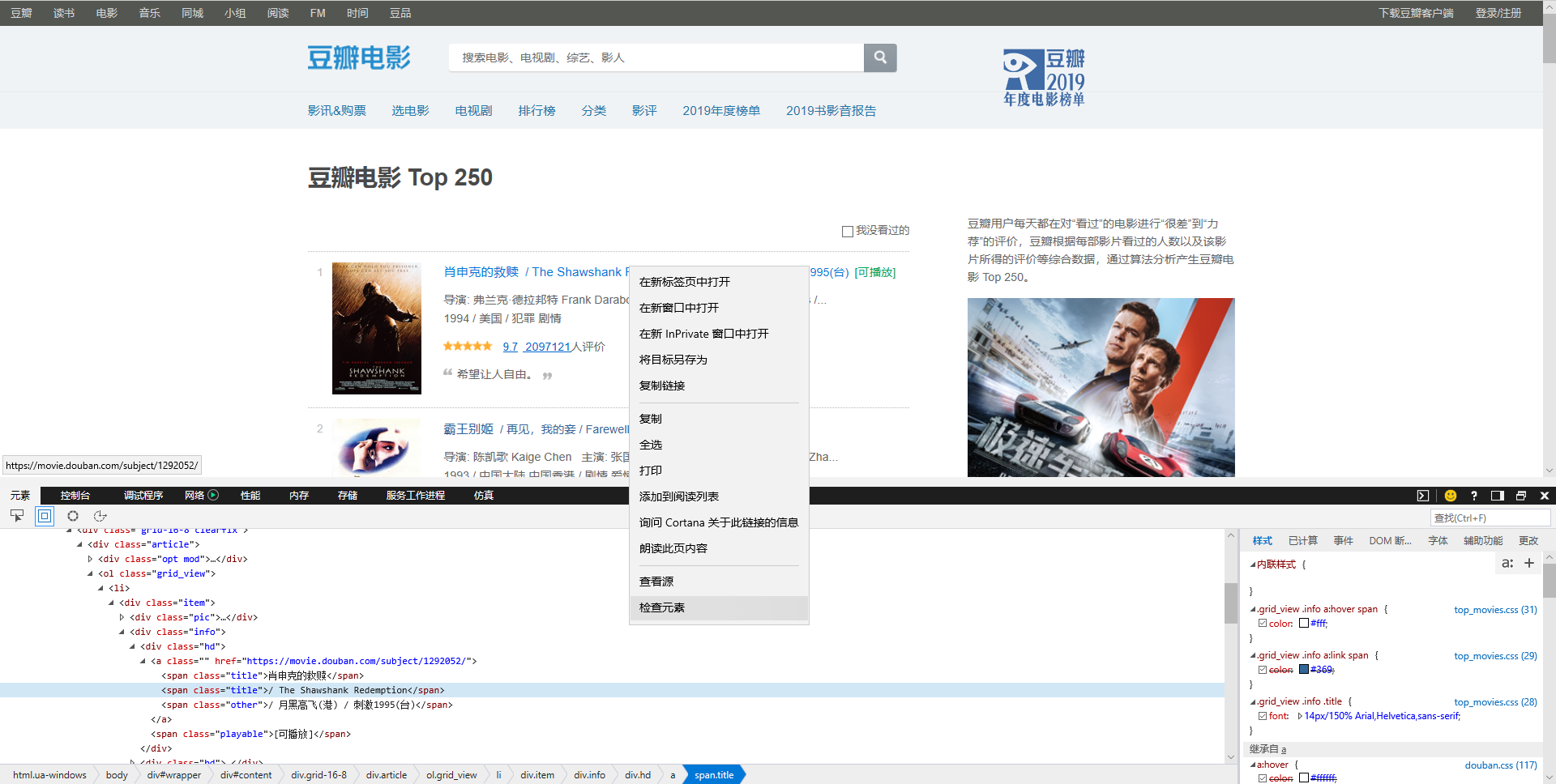
Task: Open the 已计算 styles tab
Action: click(1303, 541)
